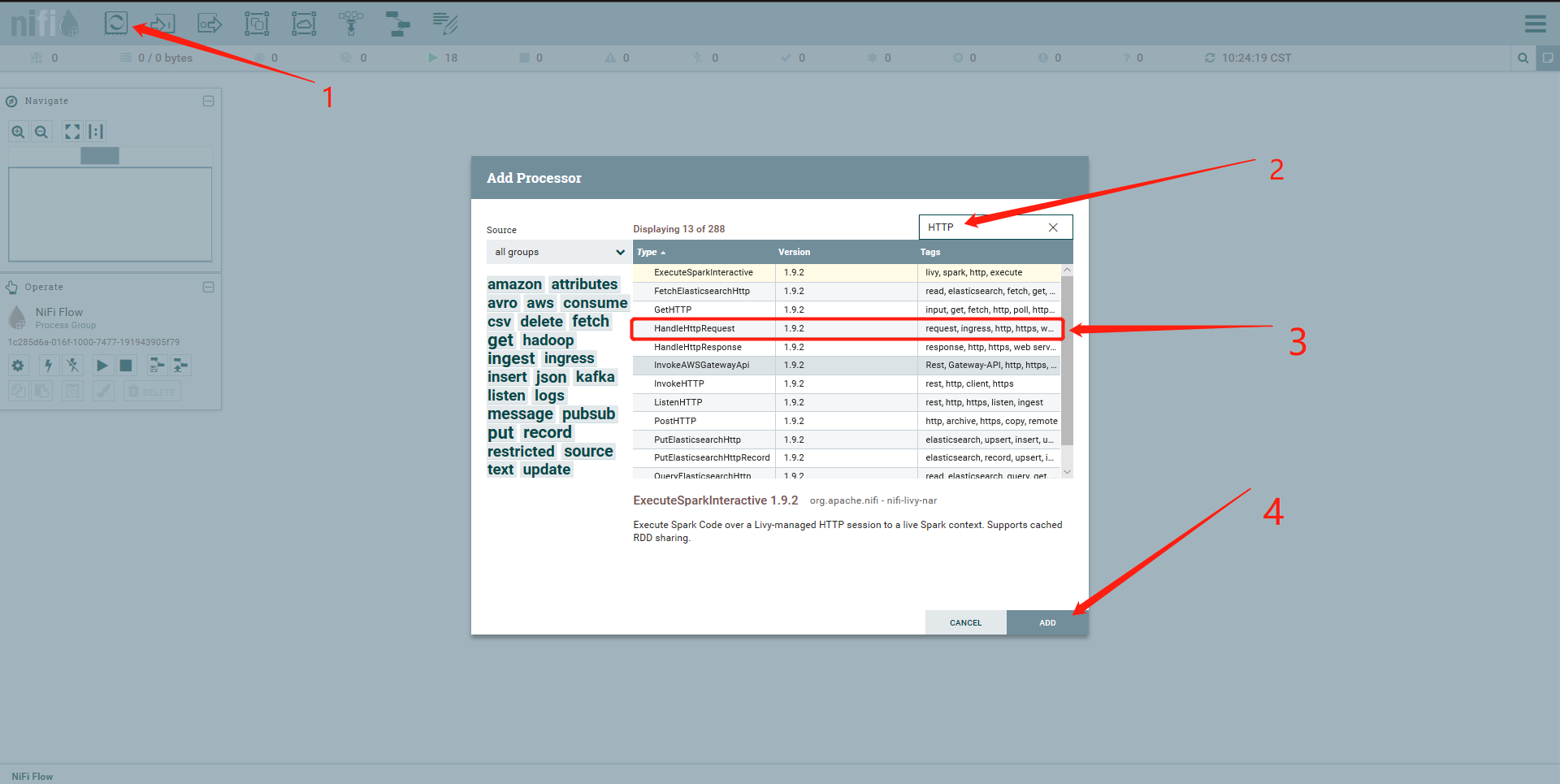Viewport: 1560px width, 784px height.
Task: Select the PostHTTP processor row
Action: click(x=847, y=421)
